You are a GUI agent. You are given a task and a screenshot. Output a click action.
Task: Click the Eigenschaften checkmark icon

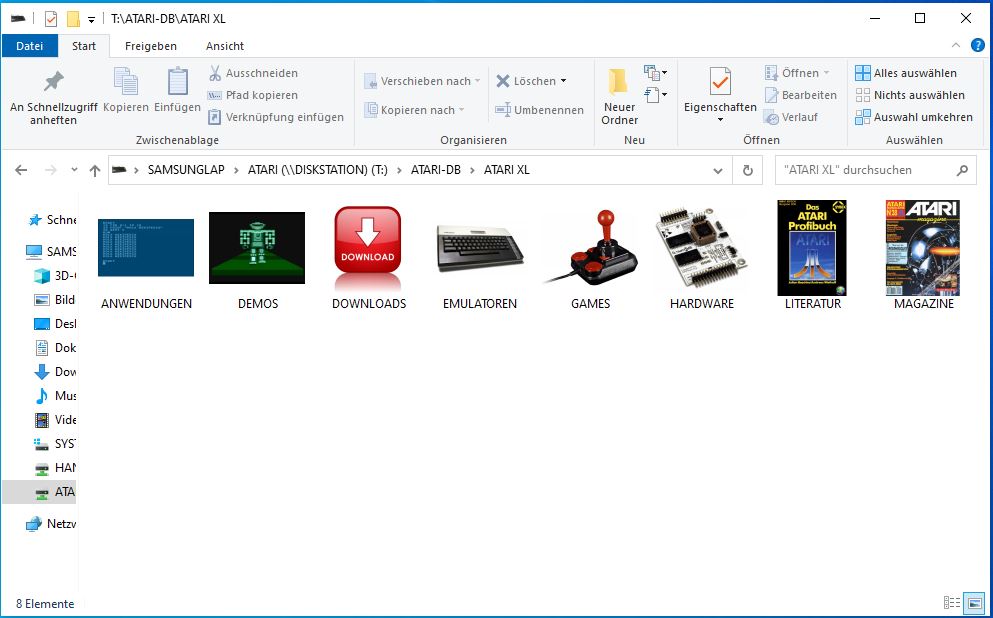(720, 82)
